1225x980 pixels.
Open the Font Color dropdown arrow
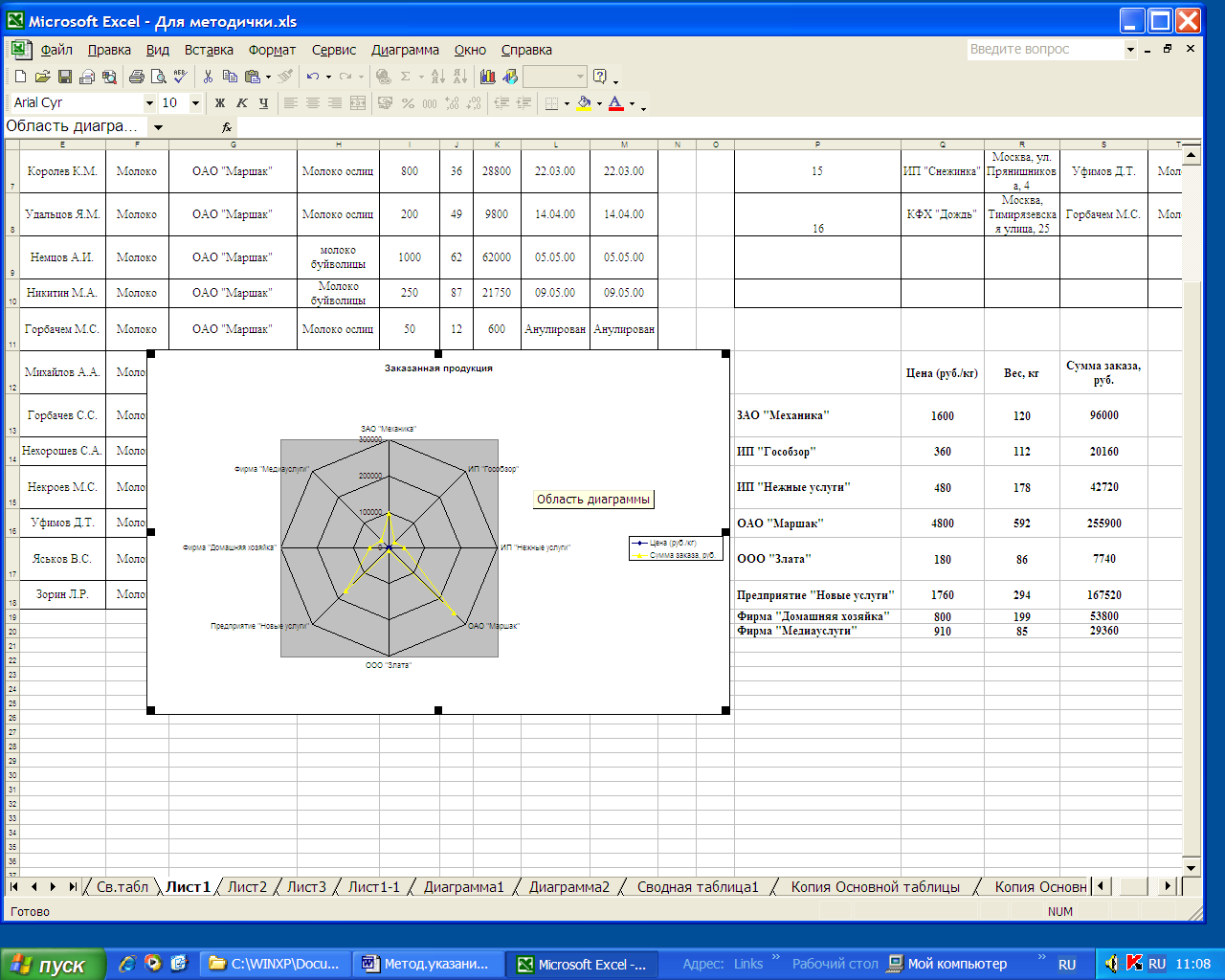(632, 102)
